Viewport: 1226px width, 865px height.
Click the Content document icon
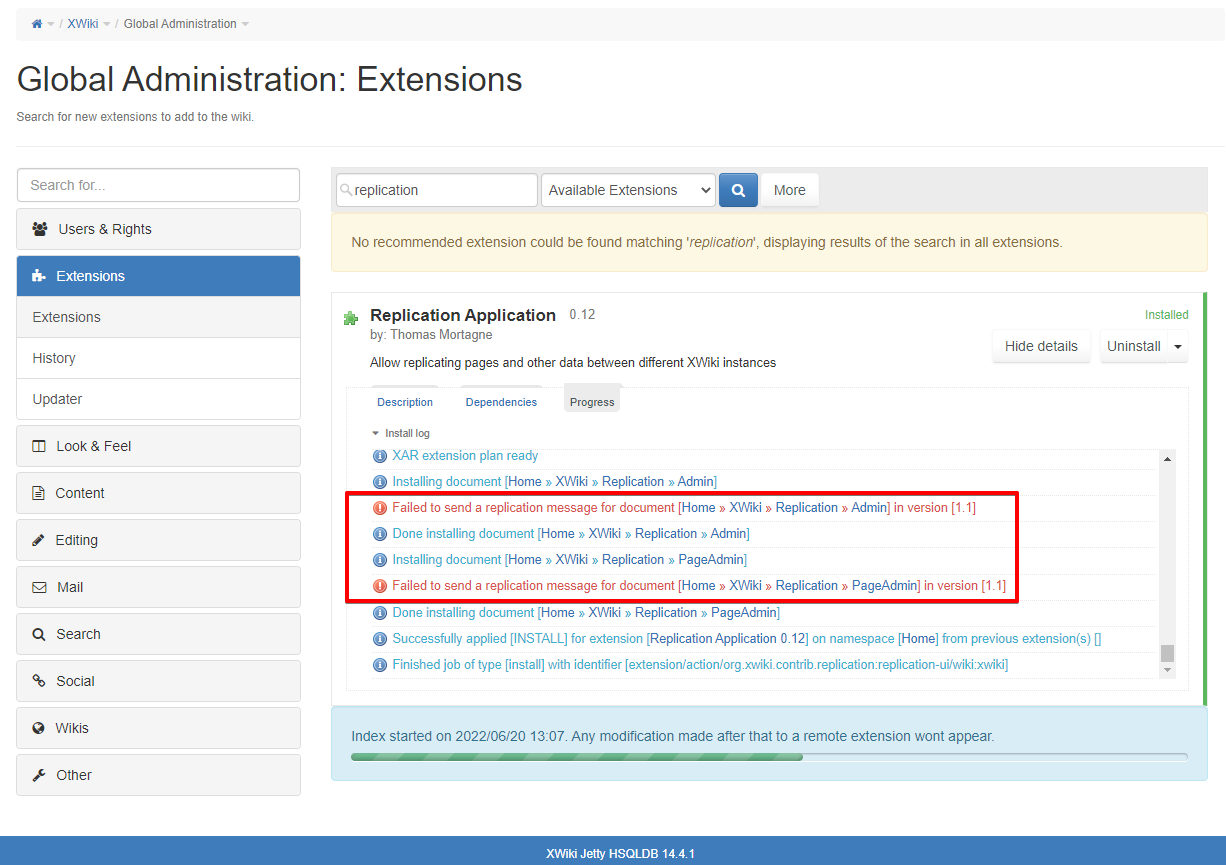[39, 493]
